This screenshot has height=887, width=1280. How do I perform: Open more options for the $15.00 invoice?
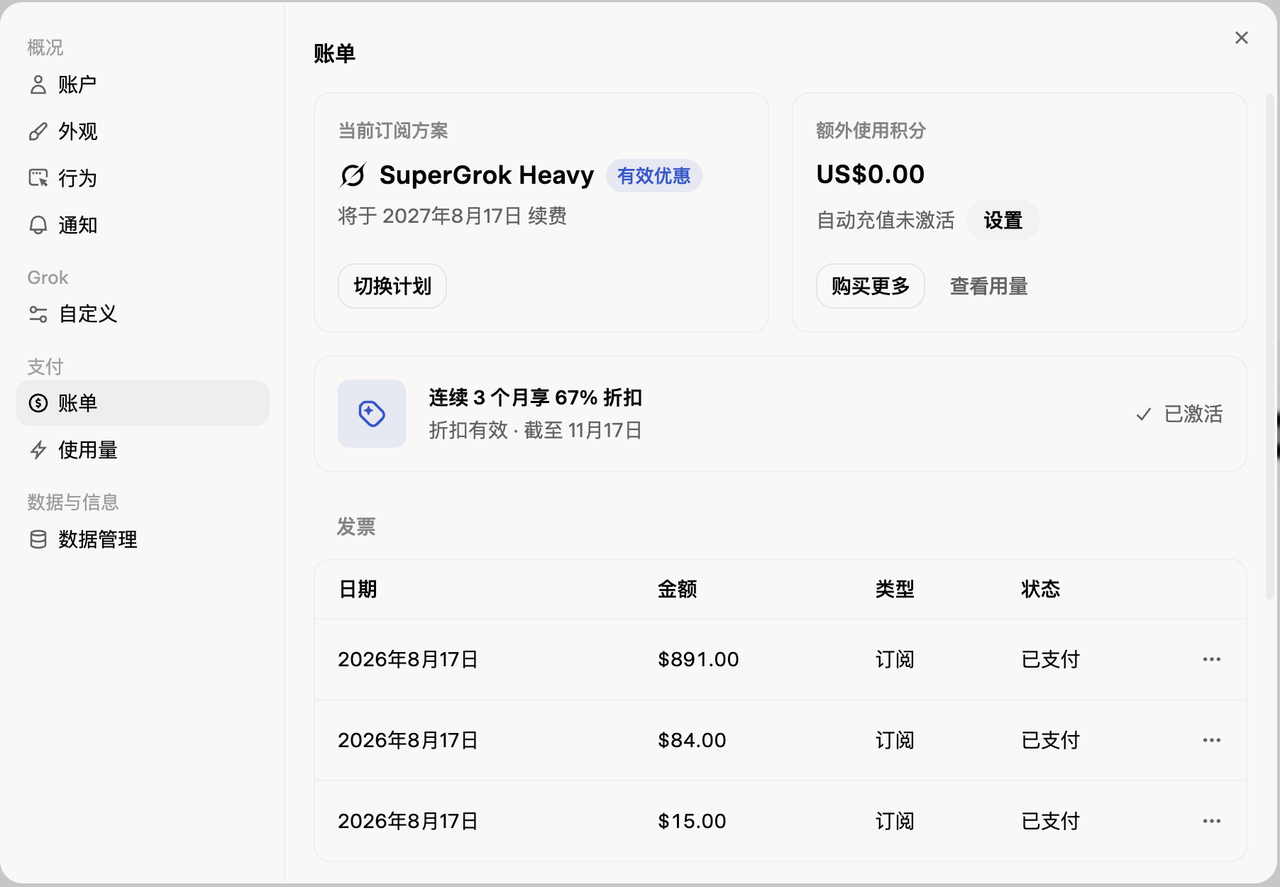pyautogui.click(x=1212, y=821)
